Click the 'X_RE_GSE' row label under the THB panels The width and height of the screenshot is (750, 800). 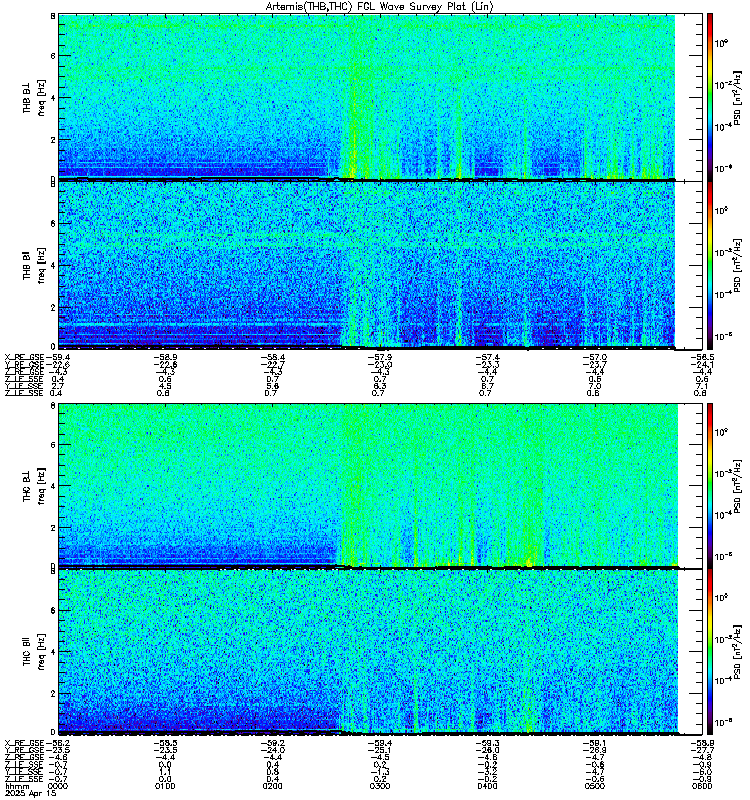click(x=24, y=357)
